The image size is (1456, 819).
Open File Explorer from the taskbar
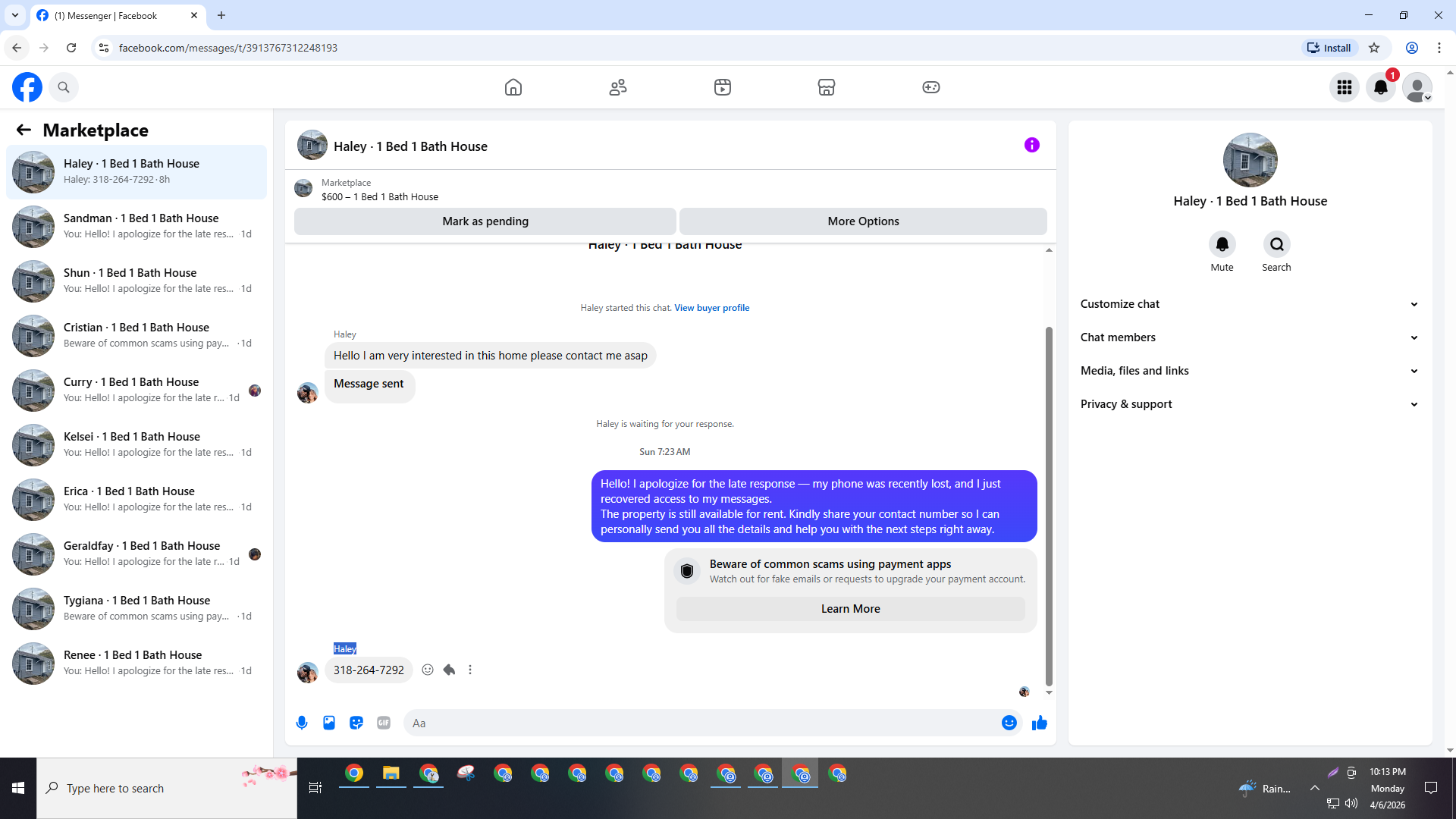[x=391, y=774]
